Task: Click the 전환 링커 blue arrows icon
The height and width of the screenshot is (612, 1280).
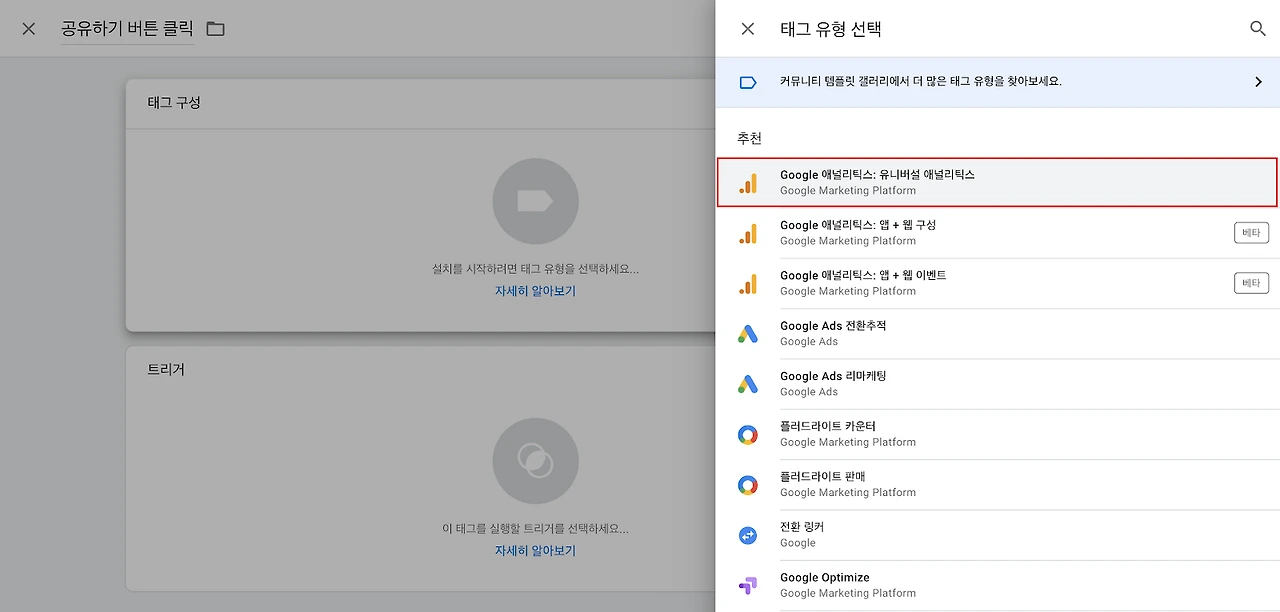Action: pyautogui.click(x=748, y=536)
